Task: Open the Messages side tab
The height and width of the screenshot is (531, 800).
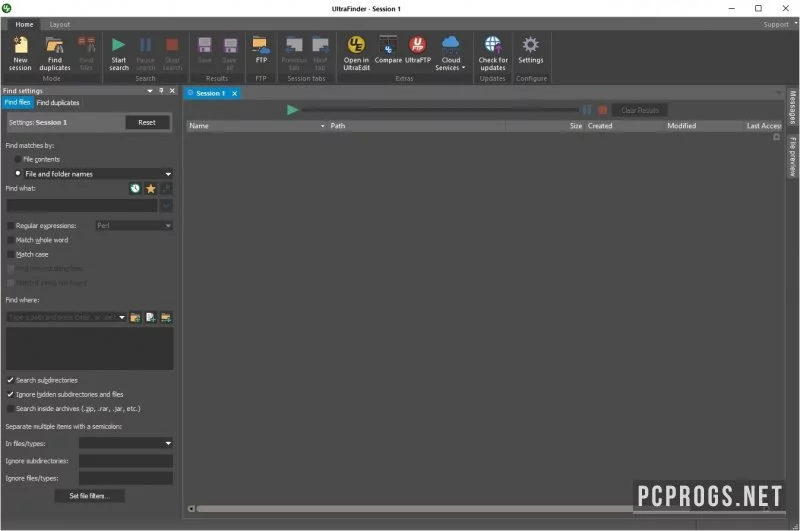Action: (792, 108)
